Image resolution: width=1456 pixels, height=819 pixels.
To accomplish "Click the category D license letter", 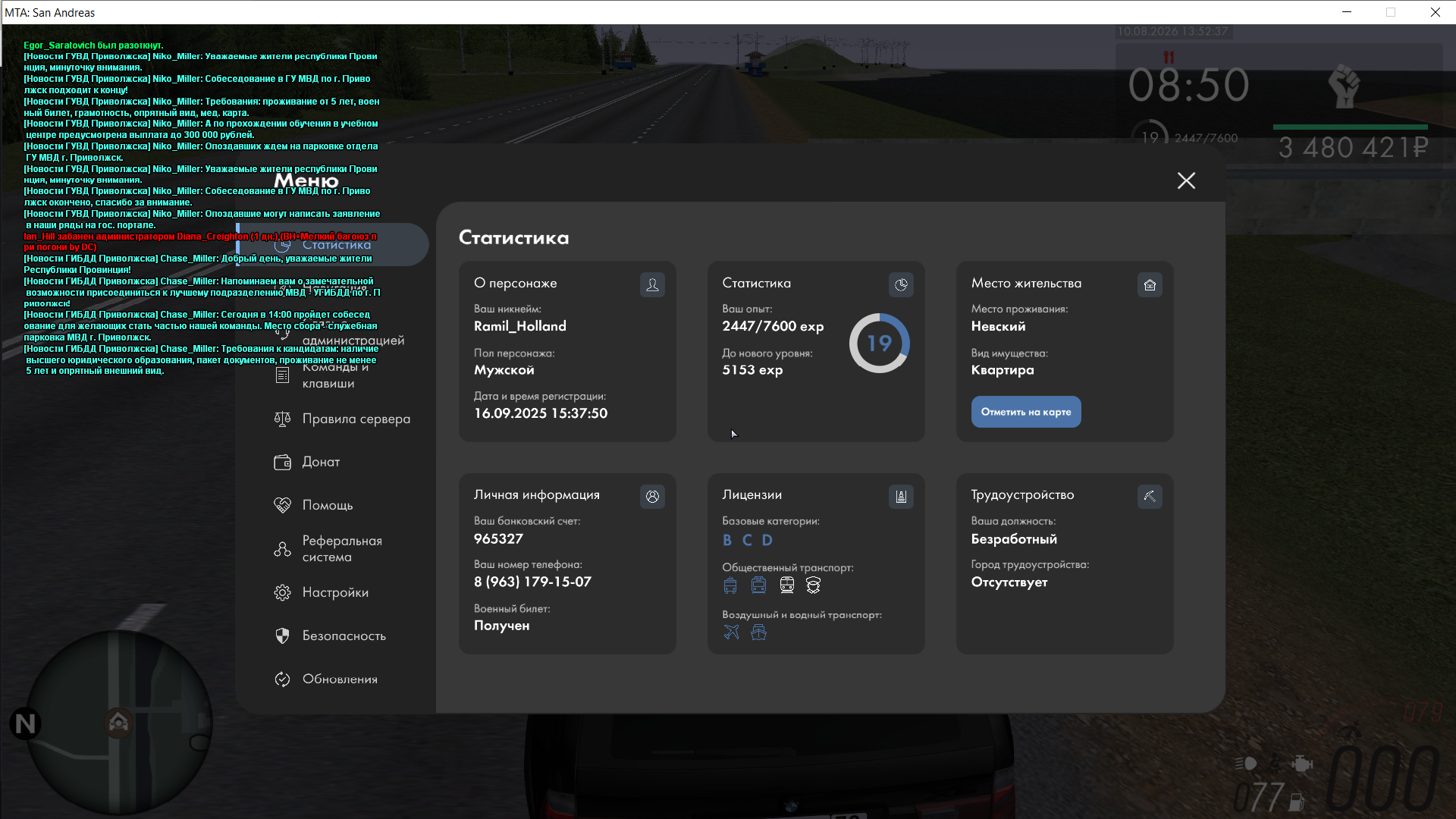I will tap(767, 540).
